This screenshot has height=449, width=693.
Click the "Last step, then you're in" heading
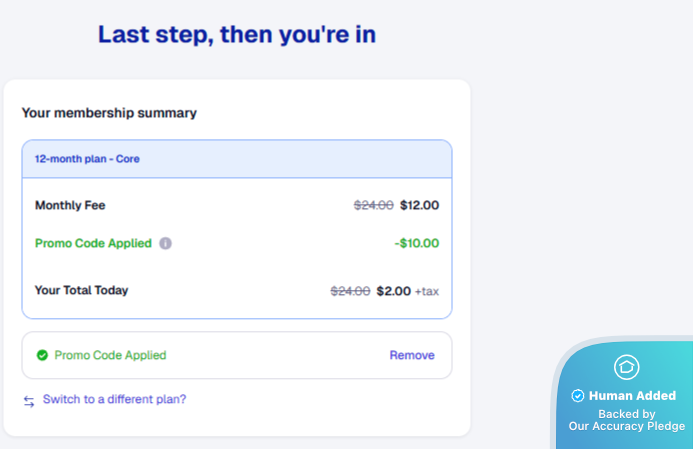237,35
